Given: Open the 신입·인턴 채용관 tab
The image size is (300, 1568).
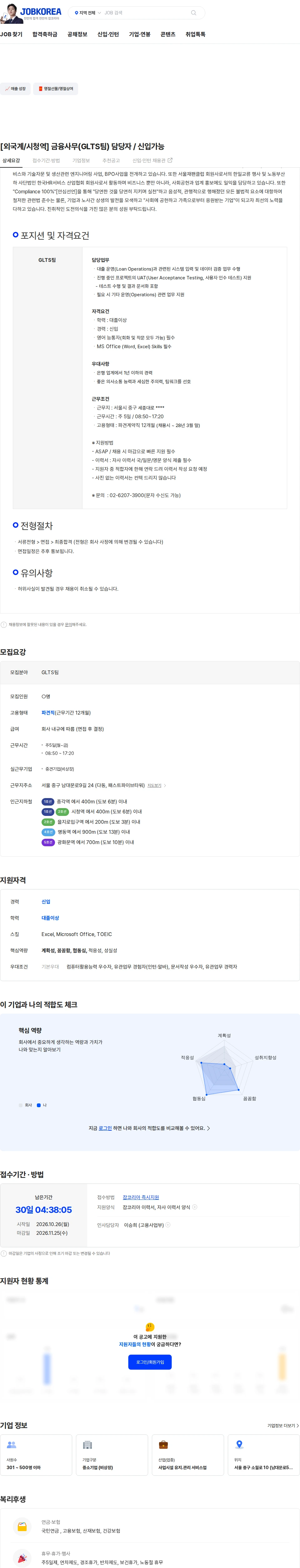Looking at the screenshot, I should (152, 161).
